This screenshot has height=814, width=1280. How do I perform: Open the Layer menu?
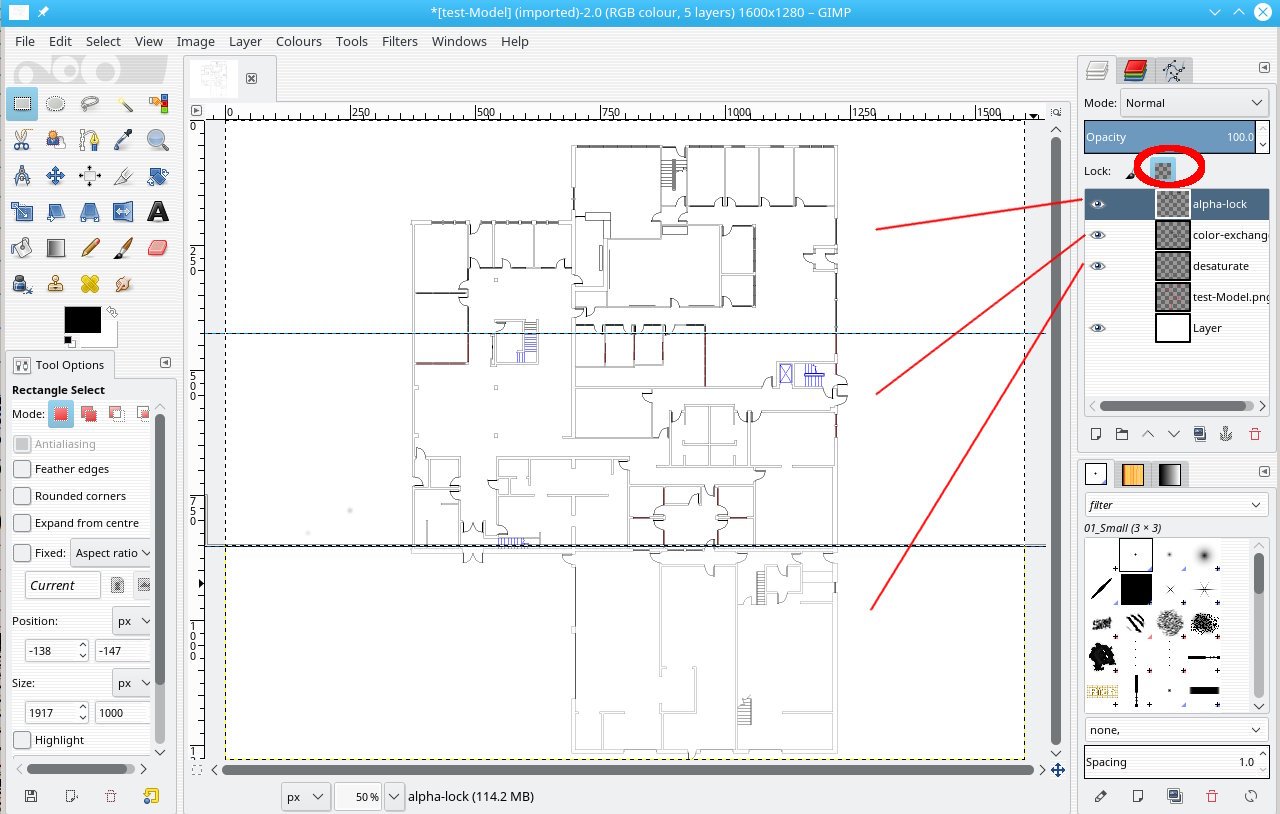coord(245,41)
